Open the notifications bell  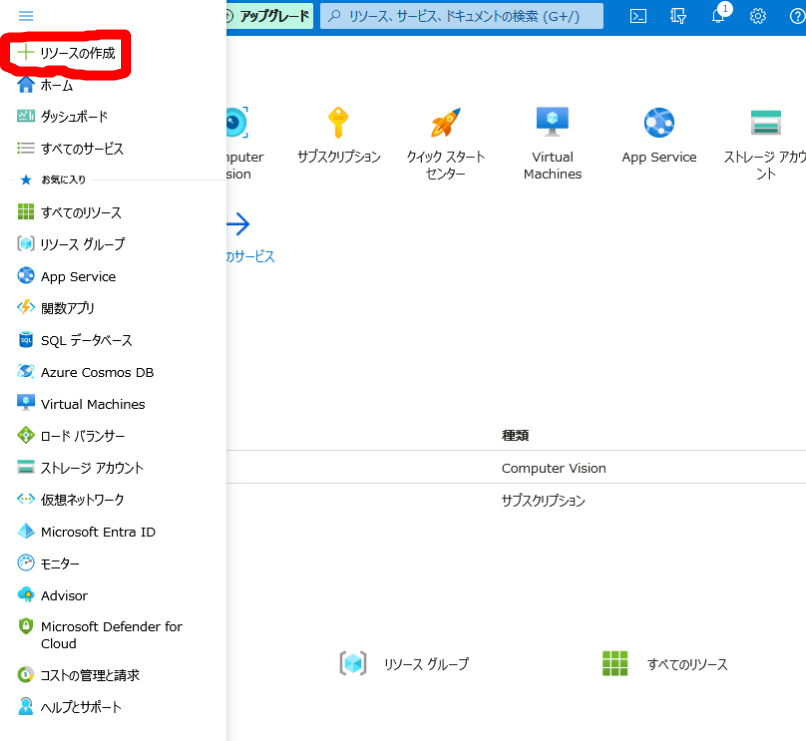click(x=719, y=16)
